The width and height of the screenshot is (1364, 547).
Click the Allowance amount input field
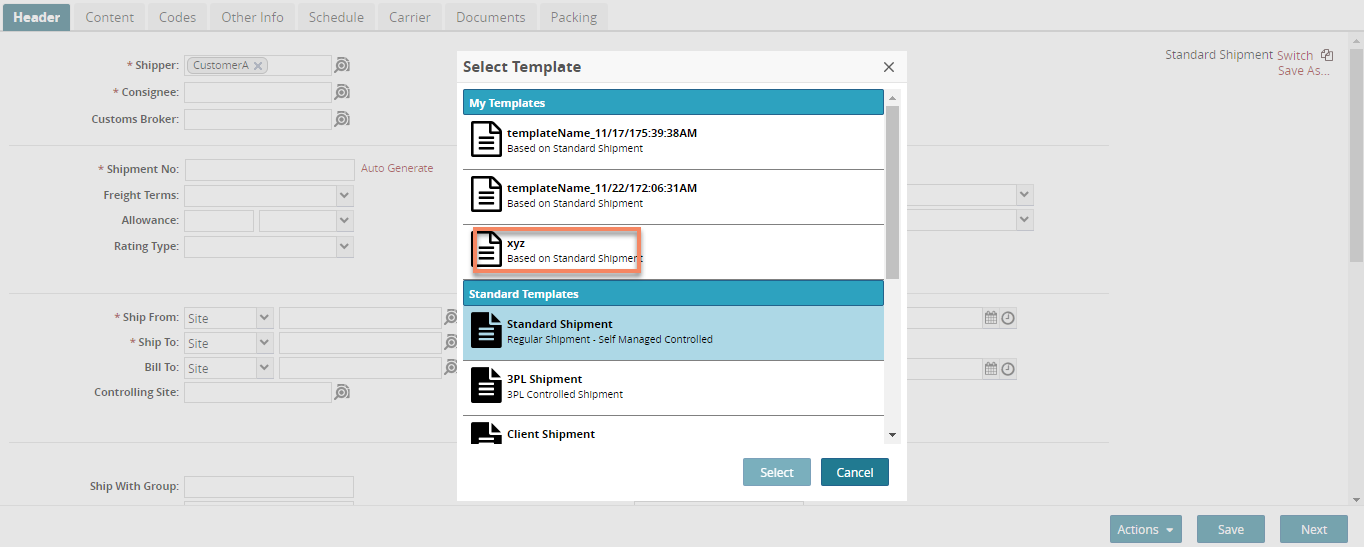pos(219,221)
